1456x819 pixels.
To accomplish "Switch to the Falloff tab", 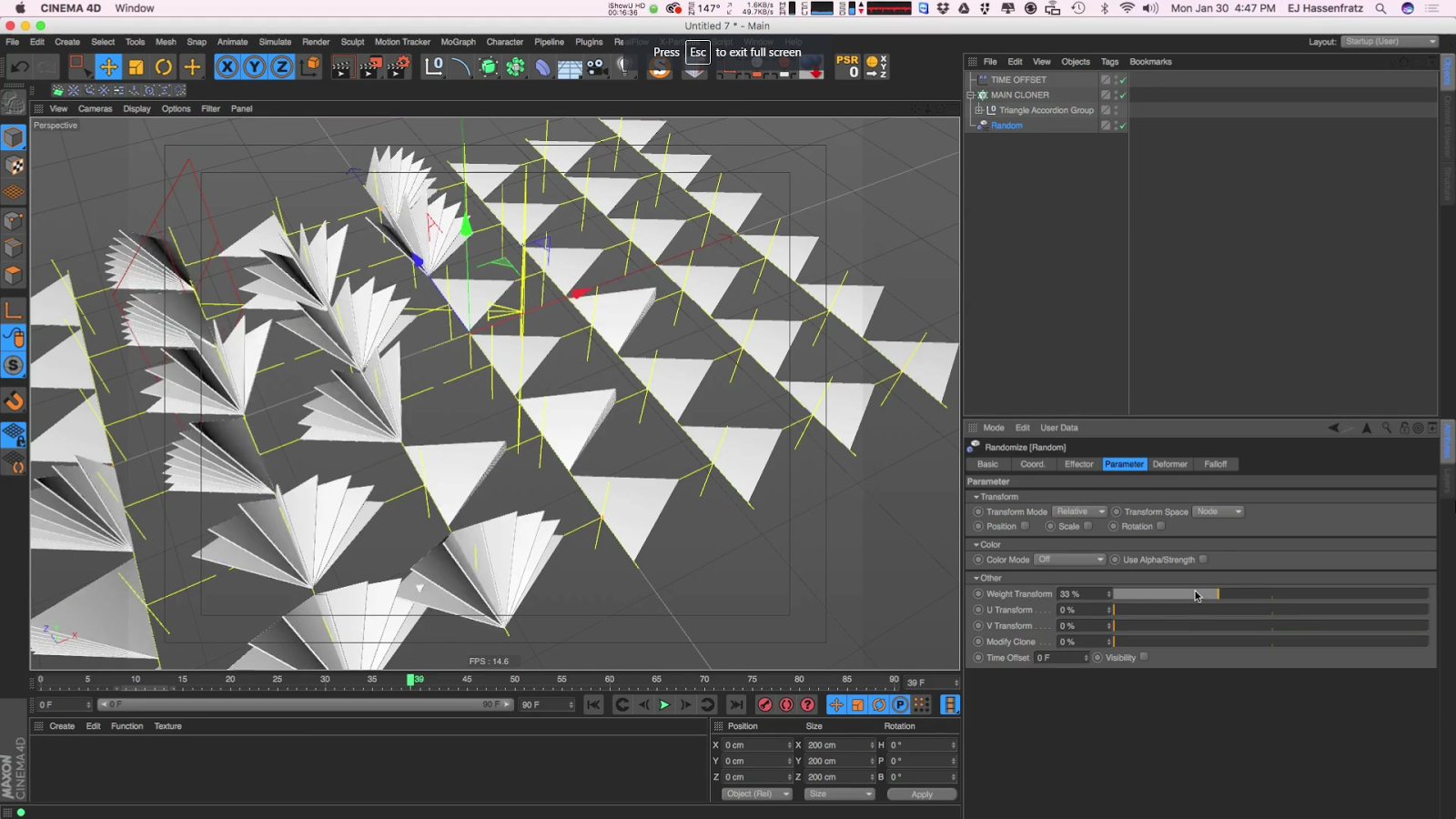I will click(x=1215, y=464).
